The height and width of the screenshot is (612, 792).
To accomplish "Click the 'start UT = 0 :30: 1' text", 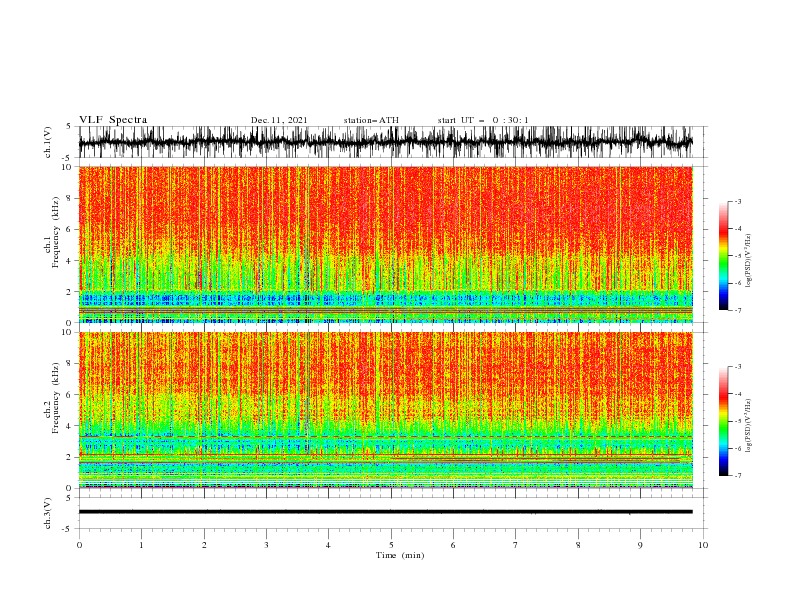I will click(x=483, y=120).
